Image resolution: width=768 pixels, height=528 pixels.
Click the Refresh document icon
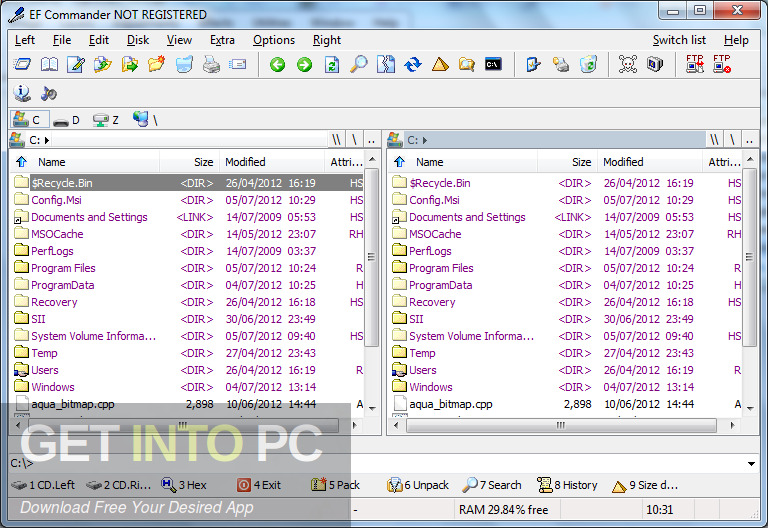tap(332, 64)
